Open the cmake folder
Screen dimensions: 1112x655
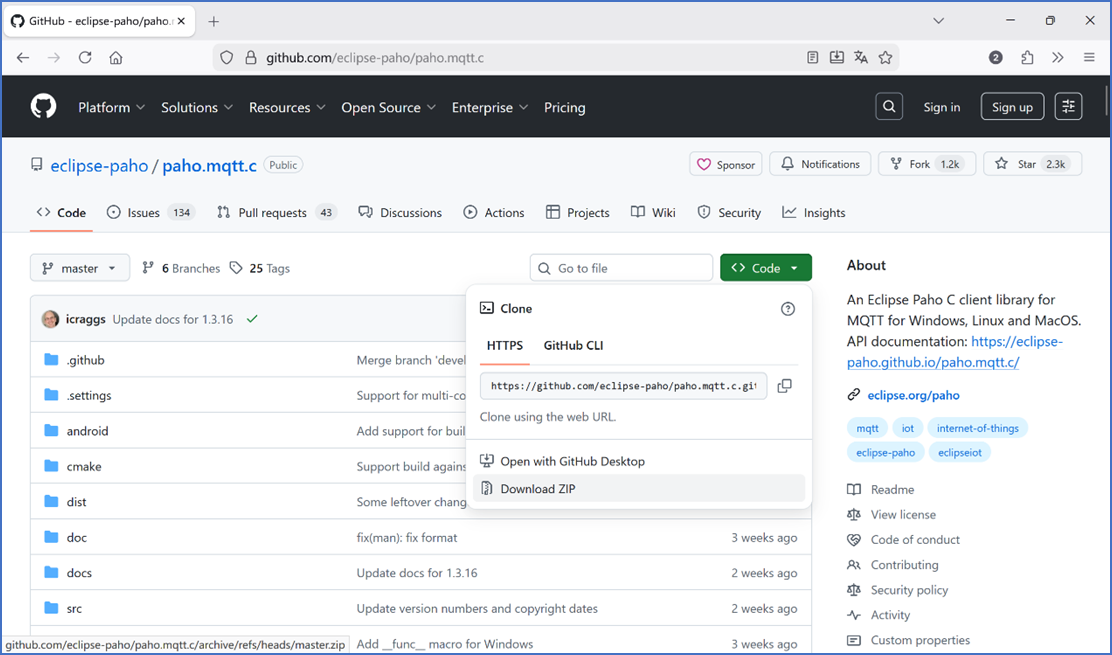(x=84, y=466)
